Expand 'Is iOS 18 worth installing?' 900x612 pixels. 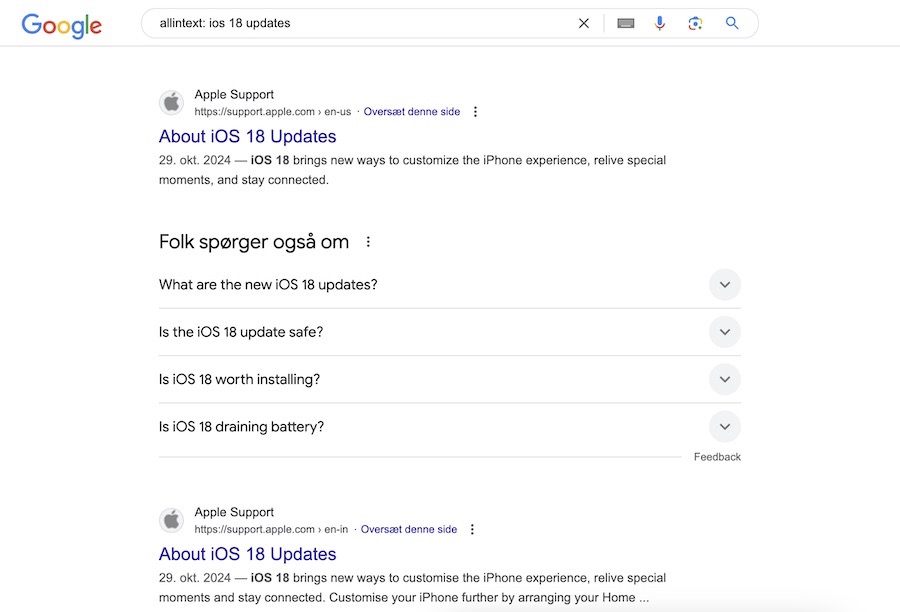[x=724, y=379]
